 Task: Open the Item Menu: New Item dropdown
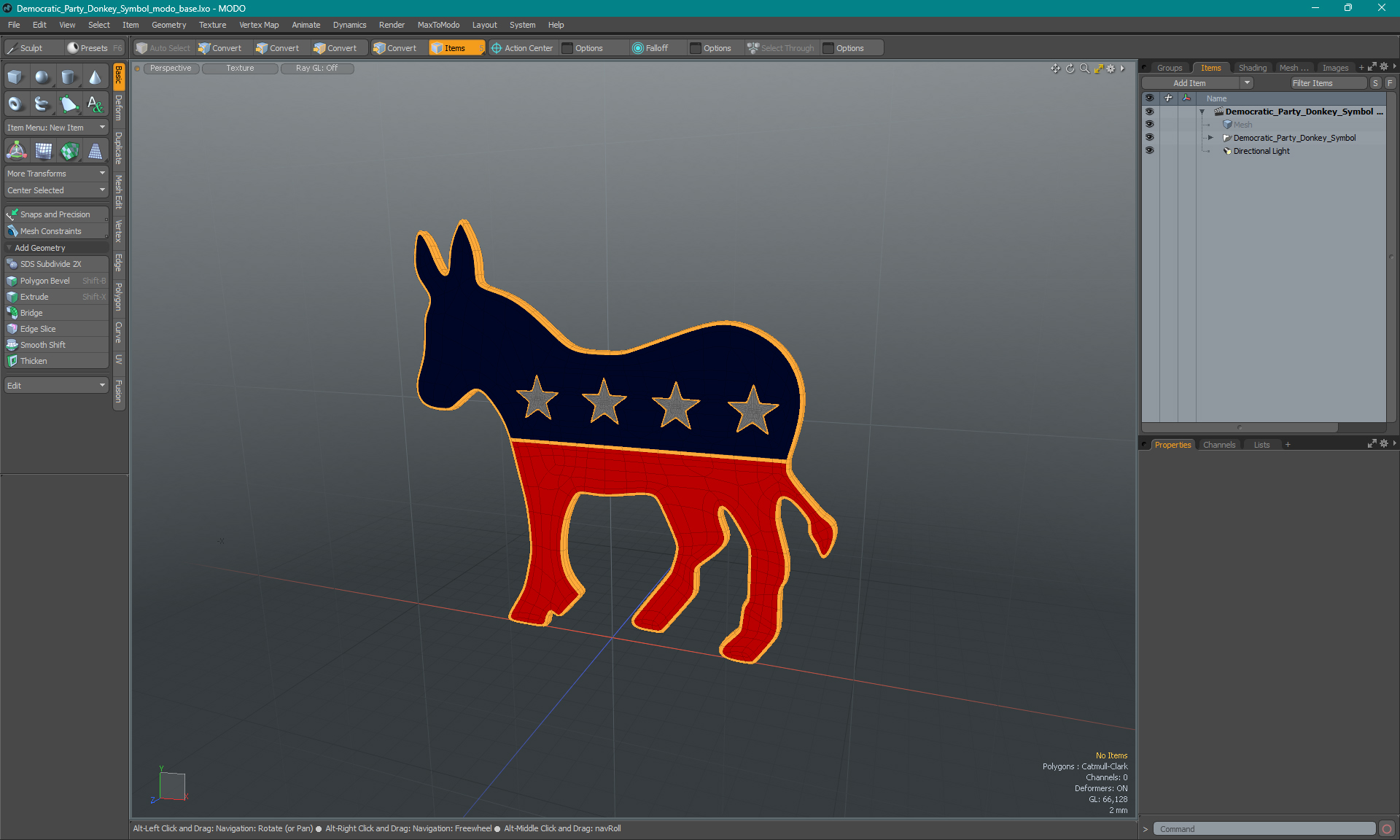[x=57, y=128]
